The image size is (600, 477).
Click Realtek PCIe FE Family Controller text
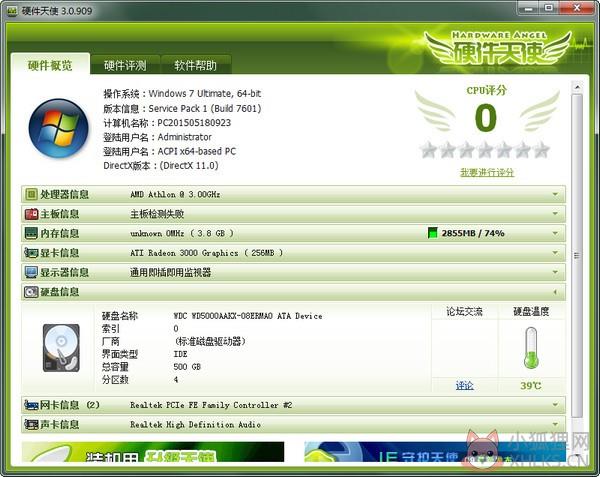point(211,405)
